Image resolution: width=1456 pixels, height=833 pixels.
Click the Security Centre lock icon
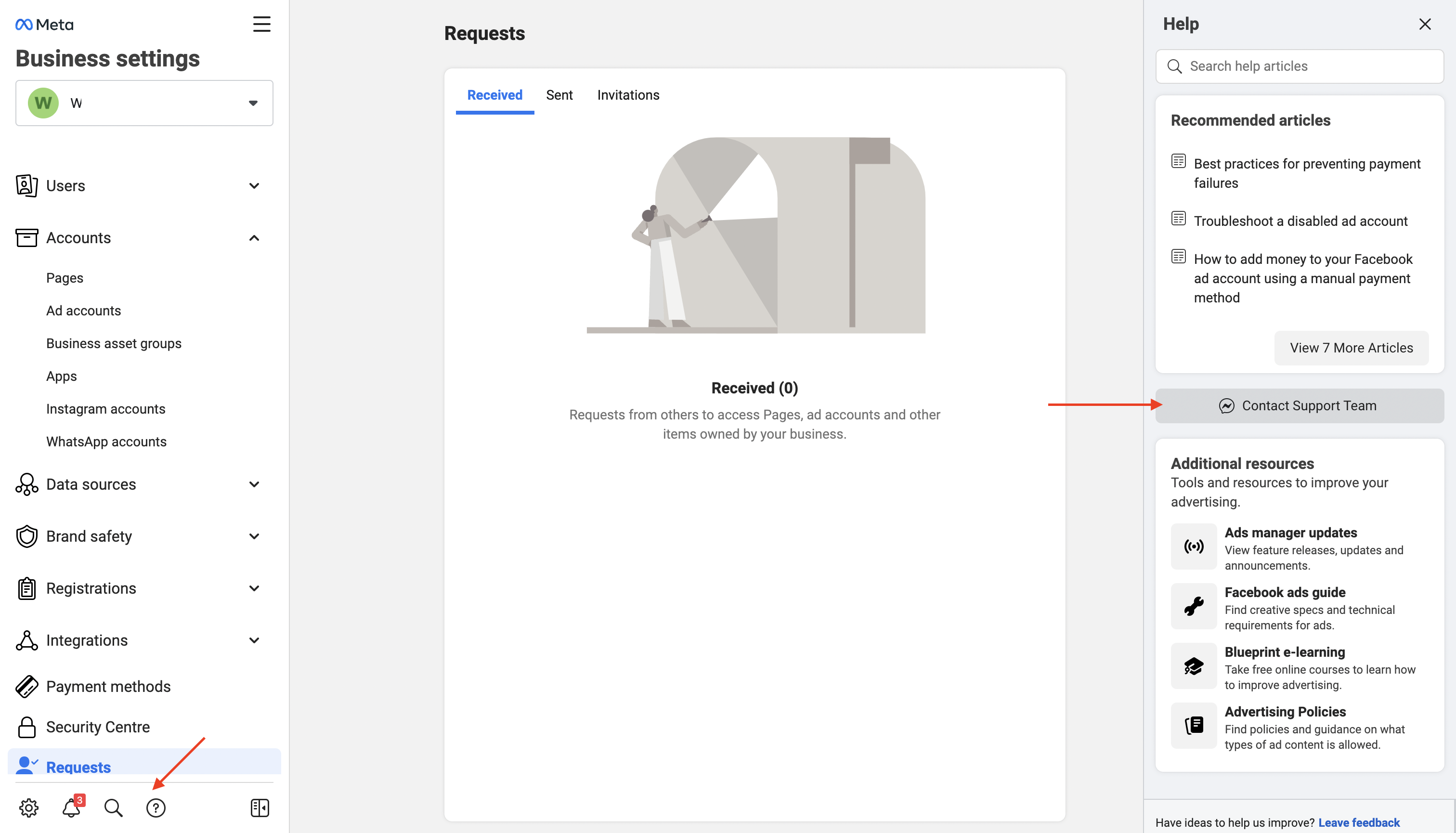(27, 727)
